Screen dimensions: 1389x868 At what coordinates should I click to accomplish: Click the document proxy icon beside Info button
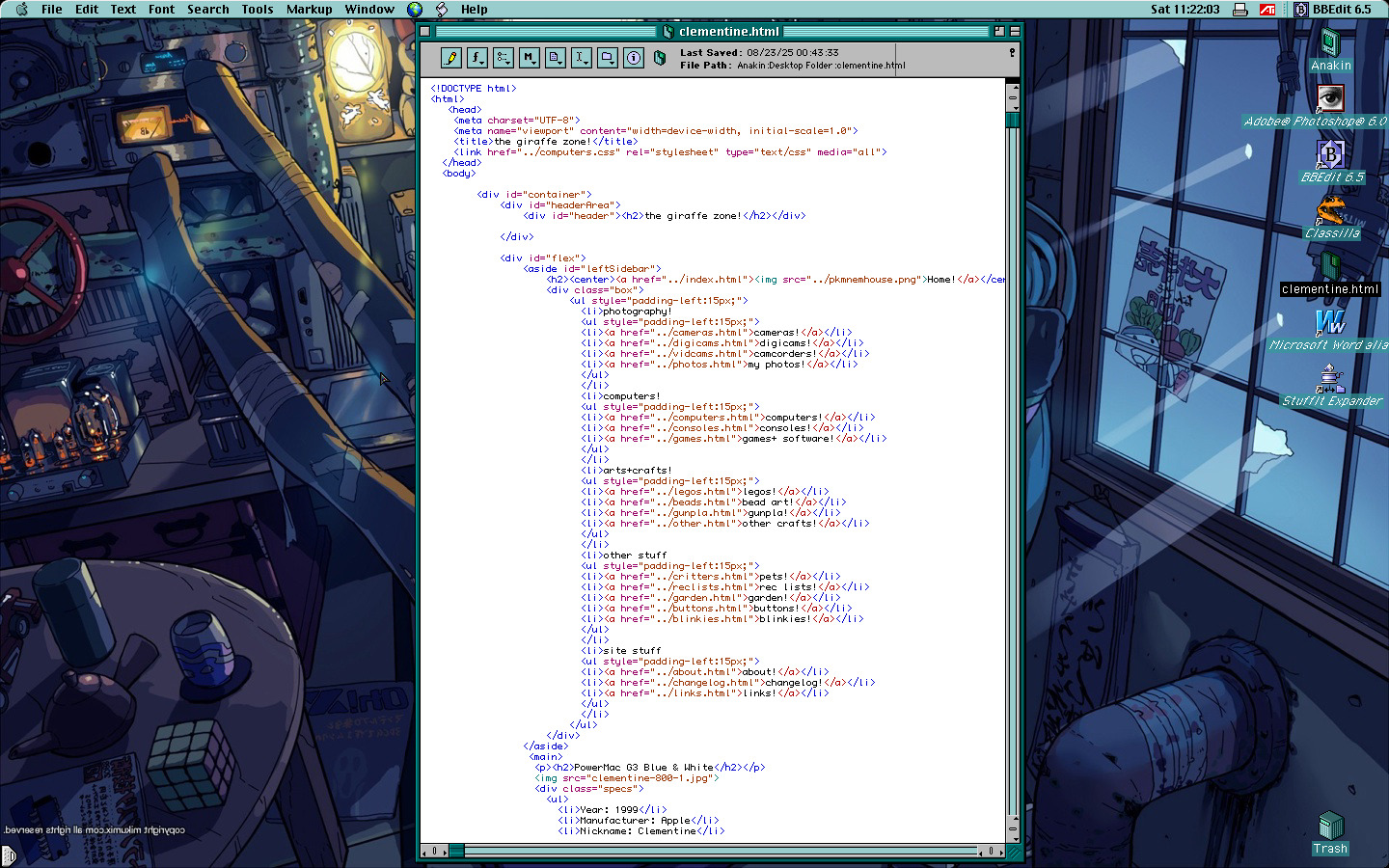[x=660, y=58]
